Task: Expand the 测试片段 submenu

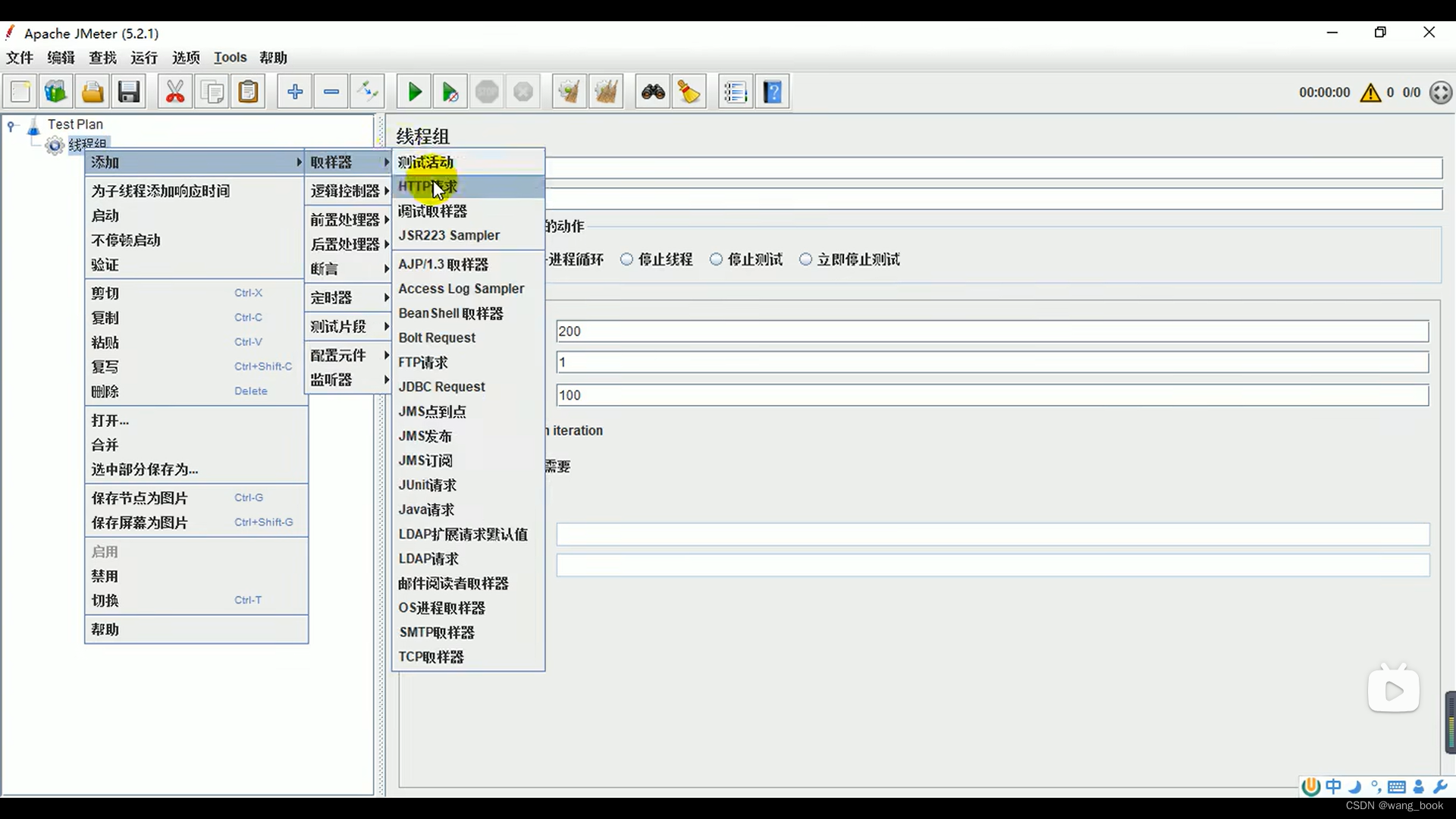Action: pyautogui.click(x=348, y=327)
